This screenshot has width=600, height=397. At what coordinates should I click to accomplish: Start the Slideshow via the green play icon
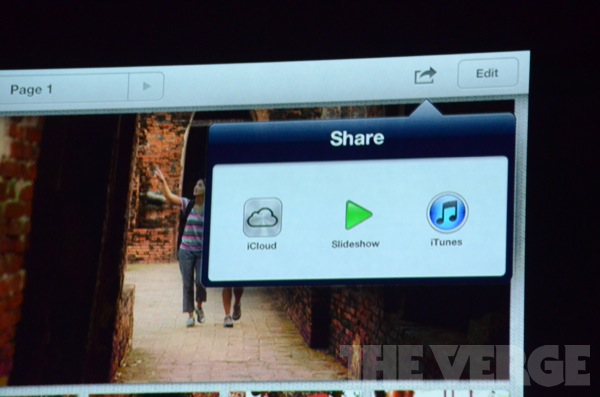pos(358,215)
